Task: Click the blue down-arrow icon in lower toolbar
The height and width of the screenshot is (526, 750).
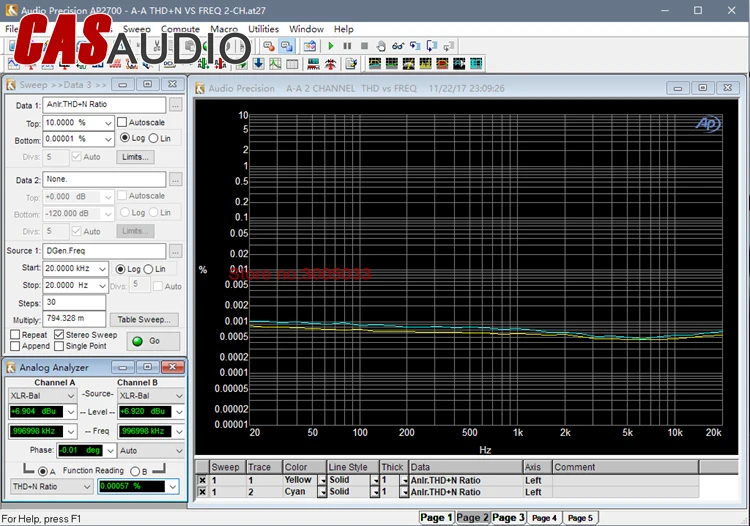Action: tap(258, 64)
